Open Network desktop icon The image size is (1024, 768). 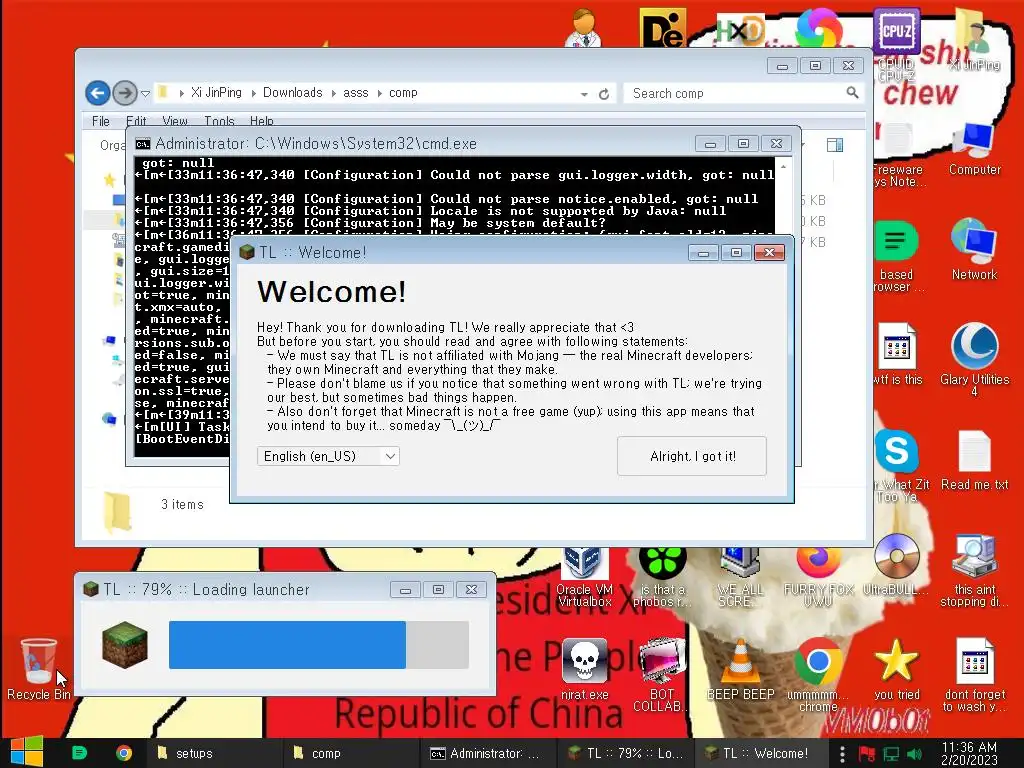click(974, 249)
